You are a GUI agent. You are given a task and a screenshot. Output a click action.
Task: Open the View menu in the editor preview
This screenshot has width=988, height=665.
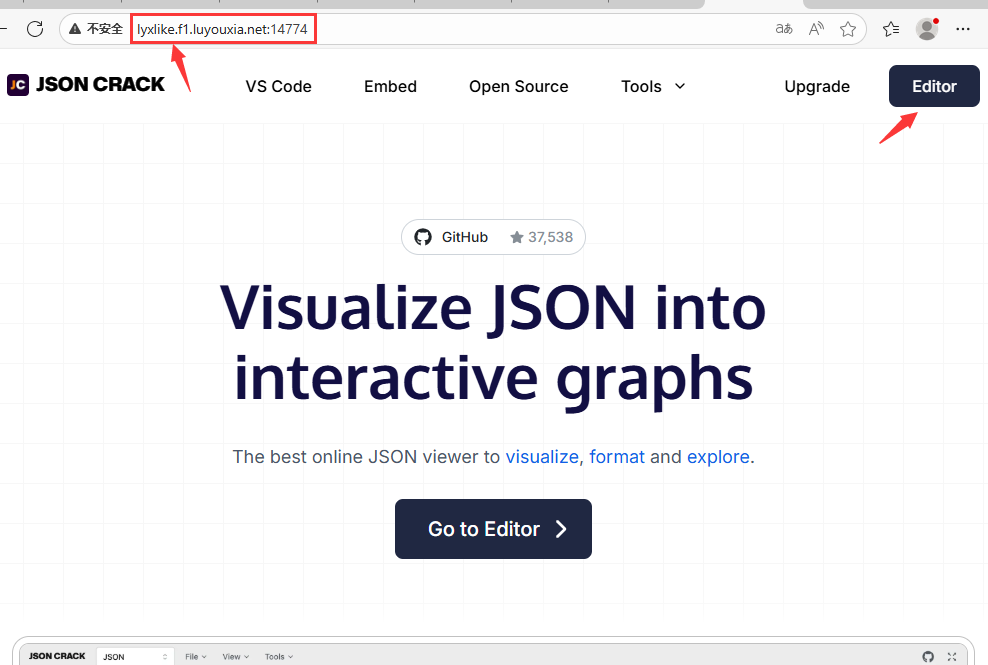(236, 657)
